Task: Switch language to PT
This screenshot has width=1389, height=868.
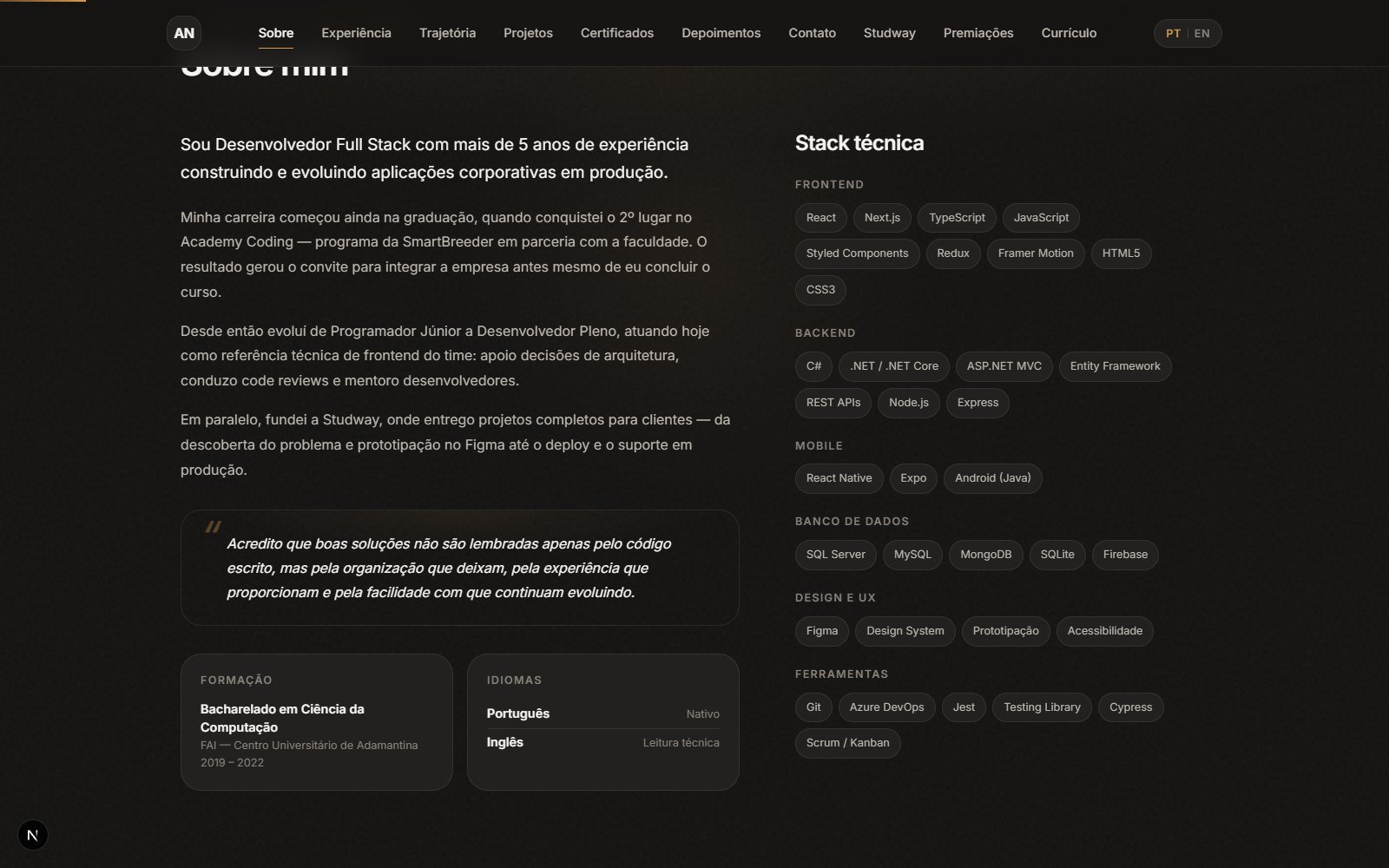Action: [x=1173, y=33]
